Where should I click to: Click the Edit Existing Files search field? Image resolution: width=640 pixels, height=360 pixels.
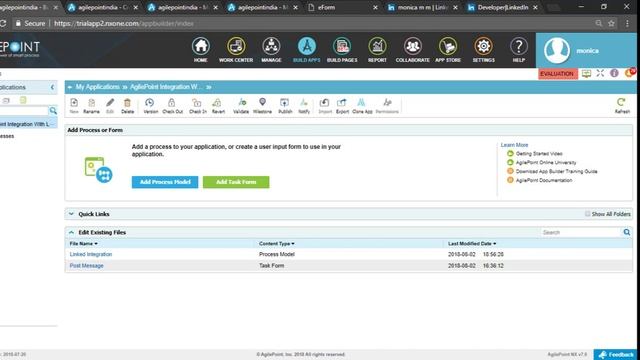(x=580, y=232)
